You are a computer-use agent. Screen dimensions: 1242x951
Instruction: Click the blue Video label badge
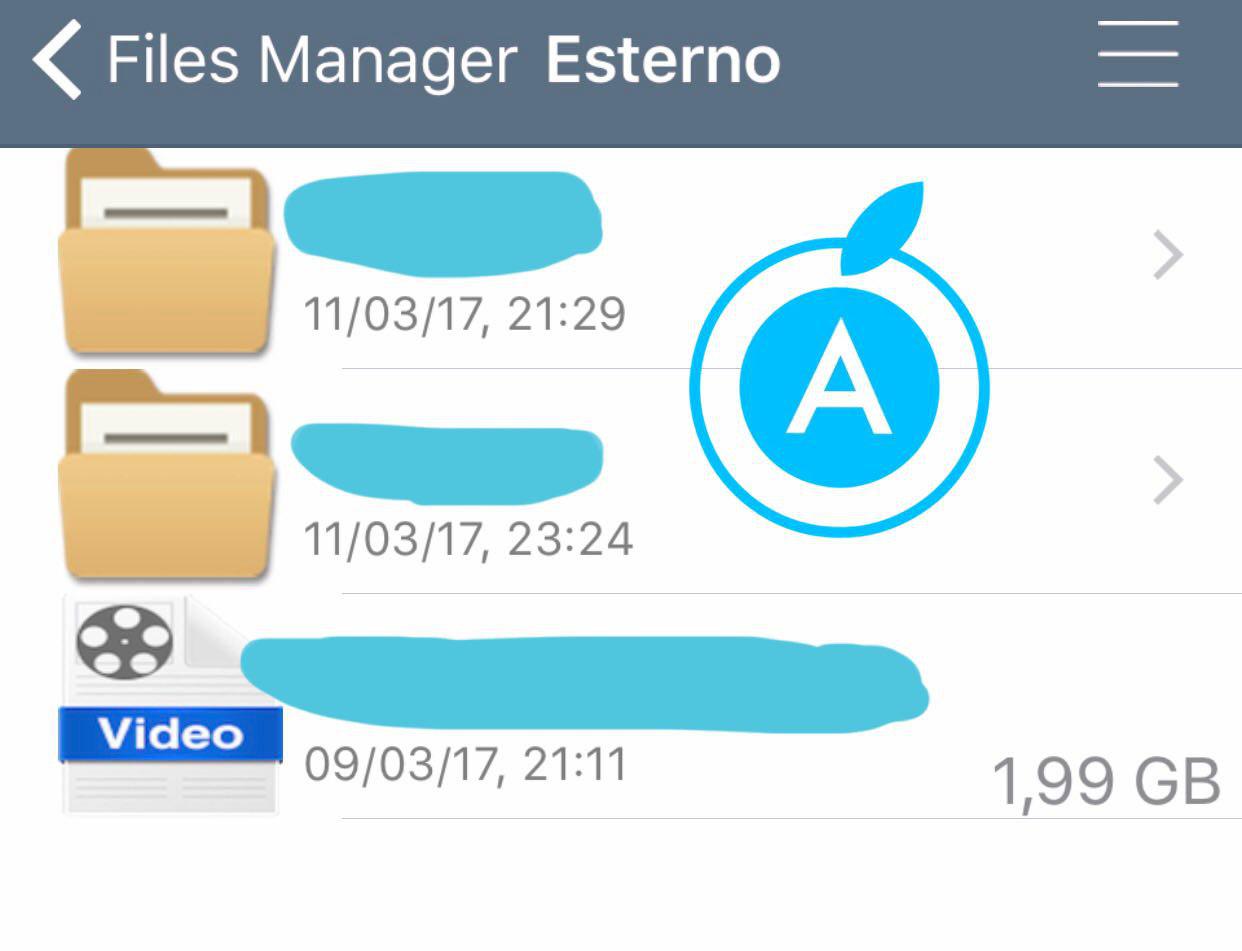click(x=171, y=734)
